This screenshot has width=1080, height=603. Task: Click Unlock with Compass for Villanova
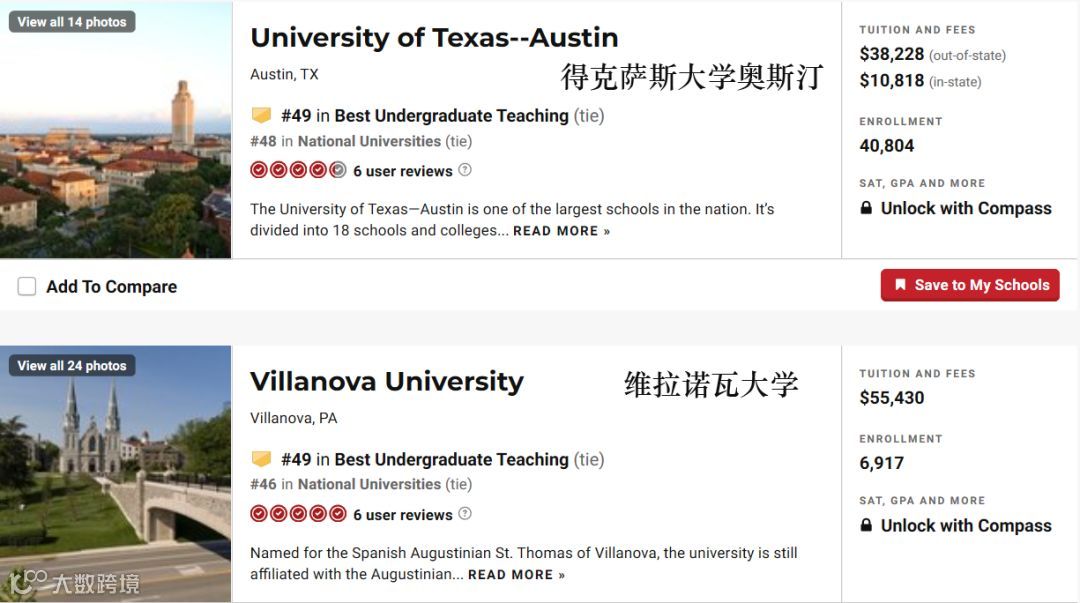(x=966, y=526)
